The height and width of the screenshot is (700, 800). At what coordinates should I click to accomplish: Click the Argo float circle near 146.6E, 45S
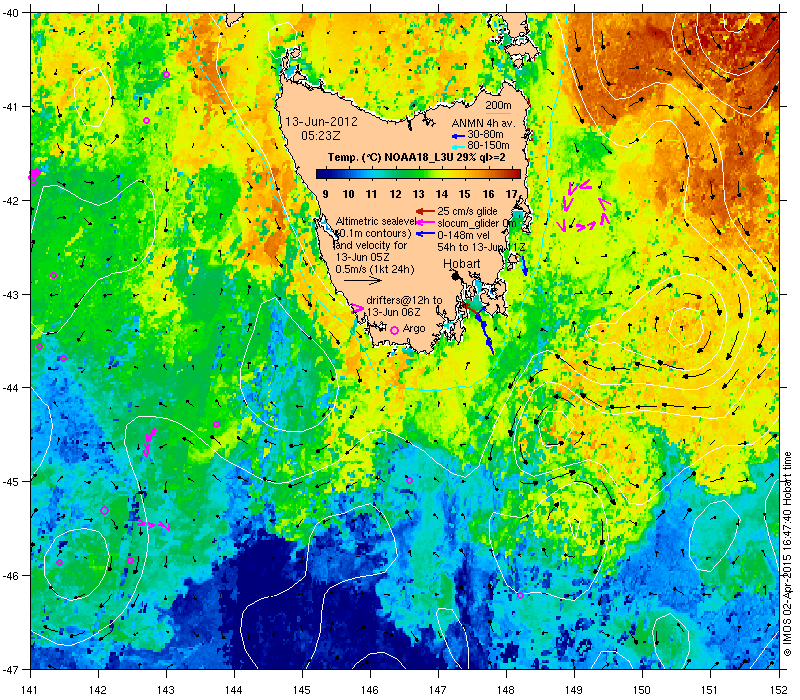409,481
